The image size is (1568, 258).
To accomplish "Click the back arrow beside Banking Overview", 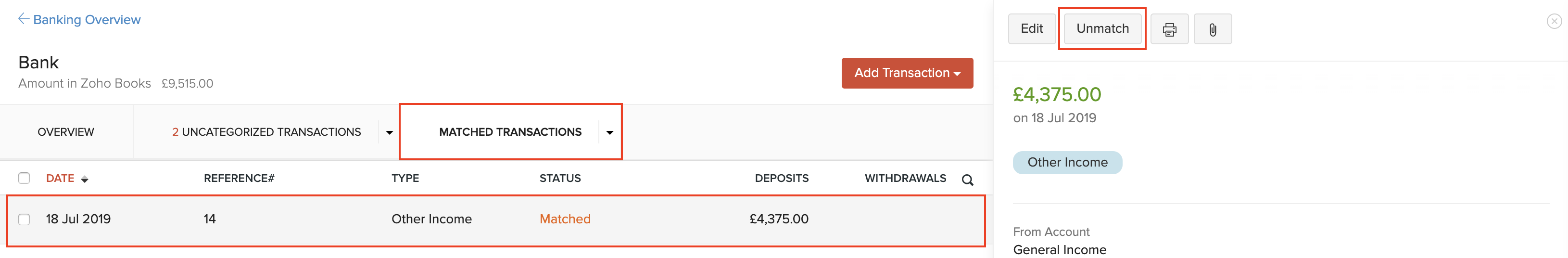I will click(24, 19).
